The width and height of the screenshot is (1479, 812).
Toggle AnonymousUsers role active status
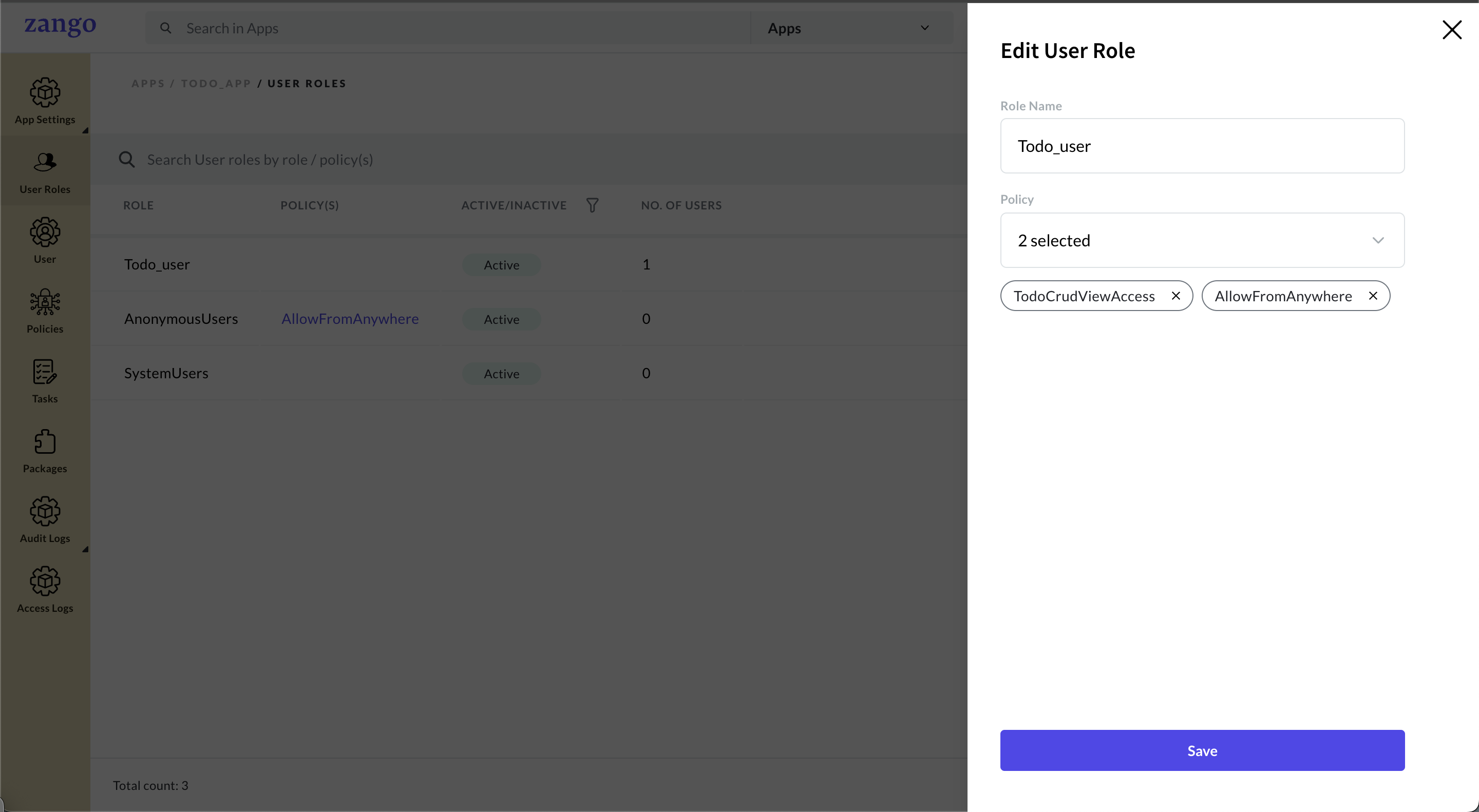[x=501, y=318]
